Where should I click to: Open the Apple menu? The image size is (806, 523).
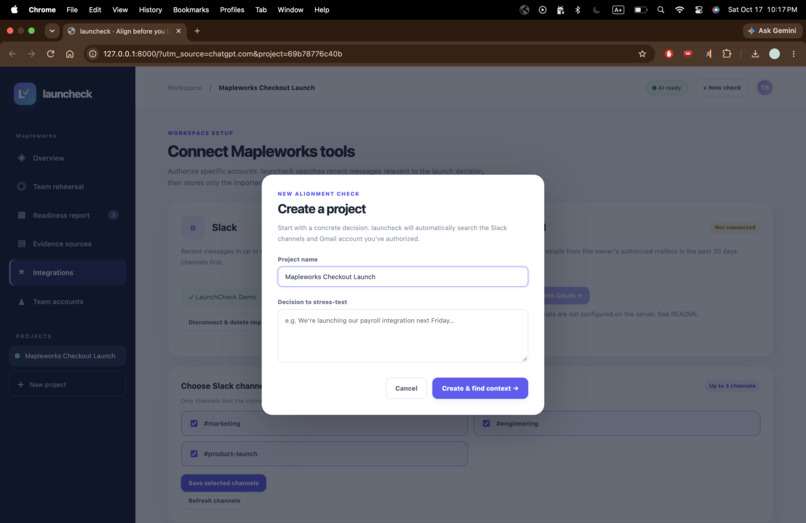(14, 10)
